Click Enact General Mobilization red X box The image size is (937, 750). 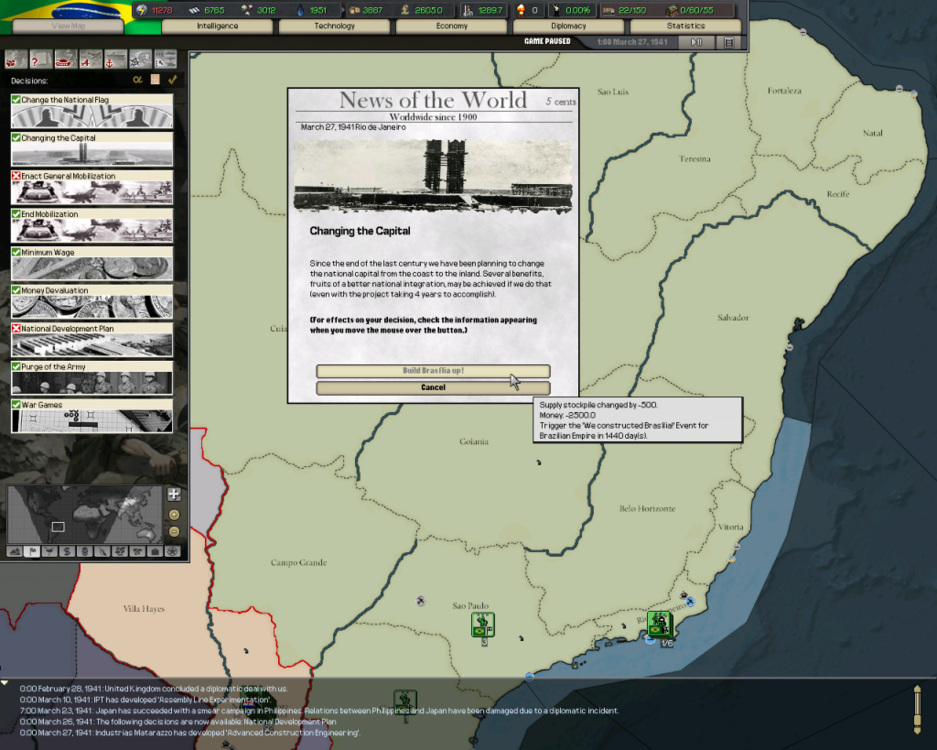[x=16, y=176]
